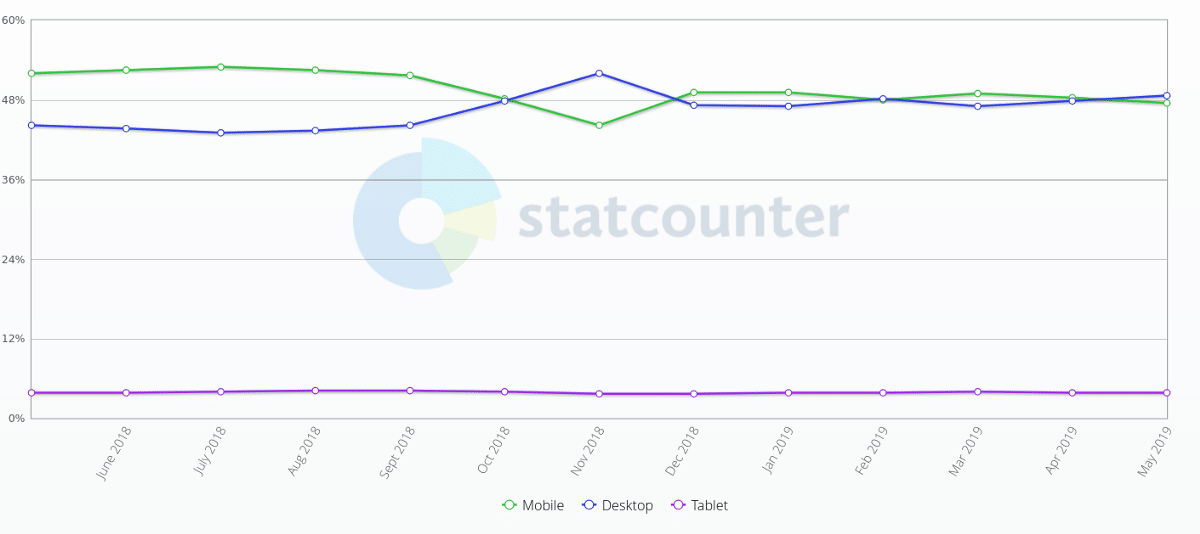
Task: Click the Tablet data point for Mar 2019
Action: (x=978, y=392)
